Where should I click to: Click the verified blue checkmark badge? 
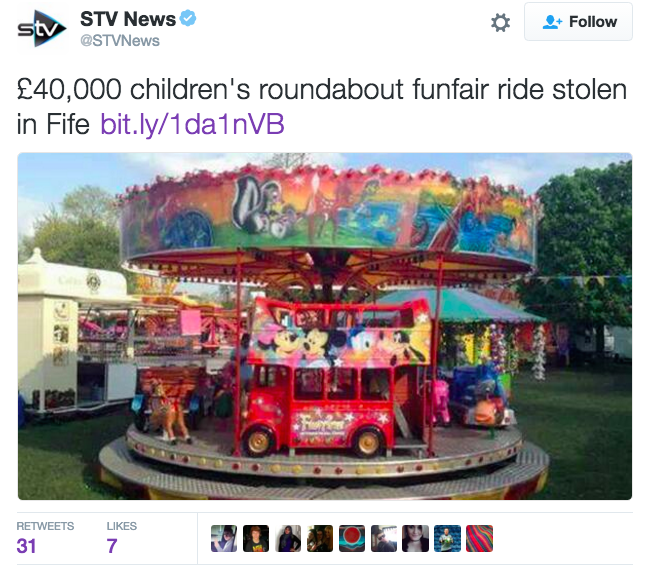pos(188,19)
